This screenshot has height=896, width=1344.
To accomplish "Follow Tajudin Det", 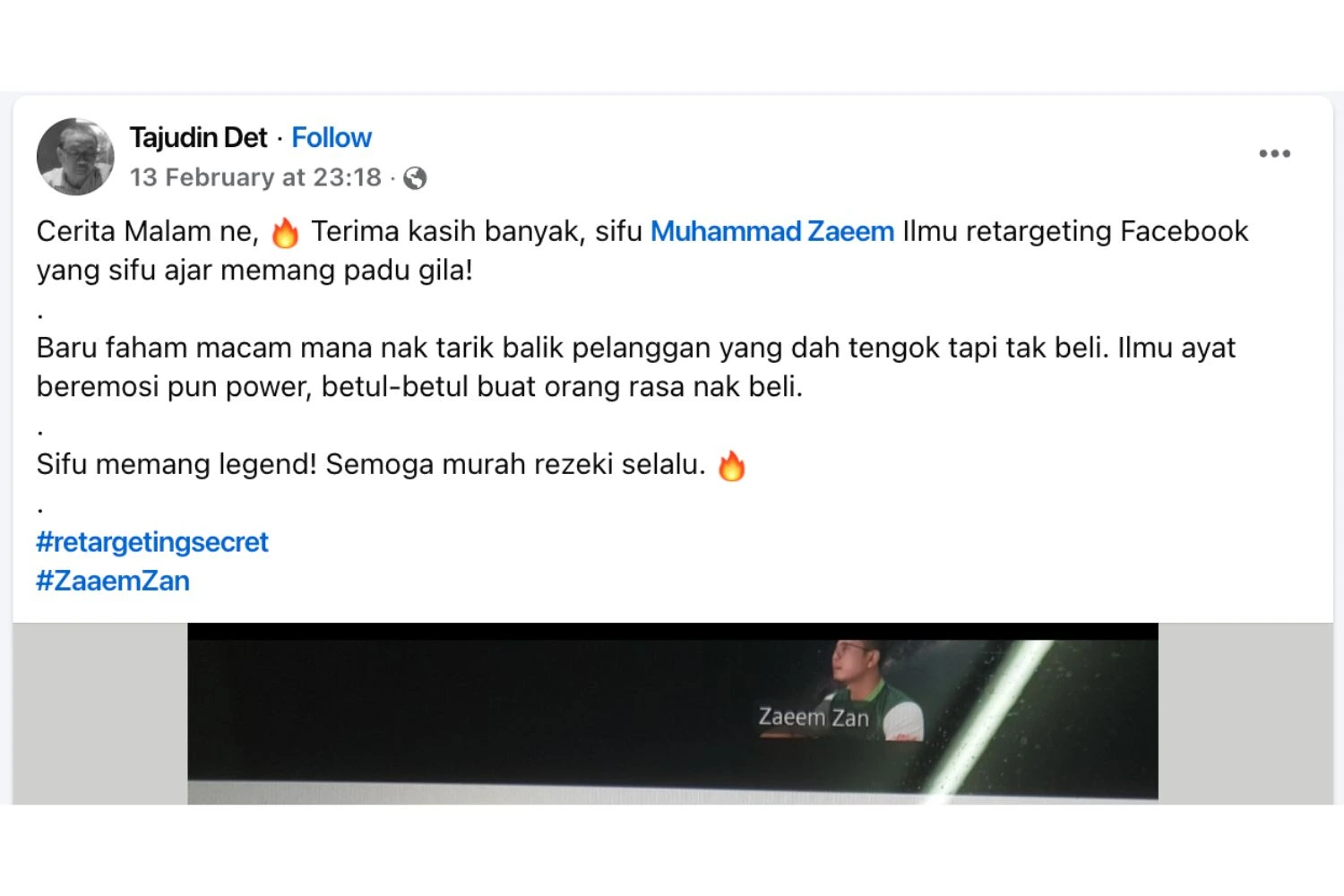I will tap(332, 137).
